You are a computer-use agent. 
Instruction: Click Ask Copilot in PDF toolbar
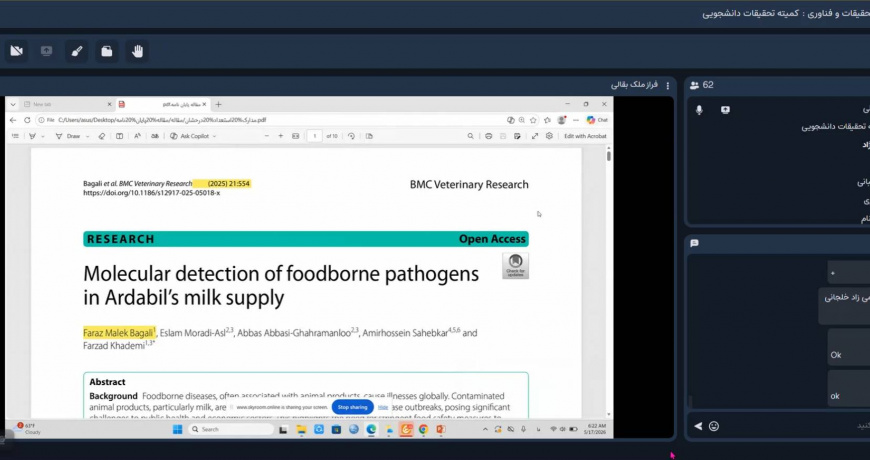coord(189,136)
